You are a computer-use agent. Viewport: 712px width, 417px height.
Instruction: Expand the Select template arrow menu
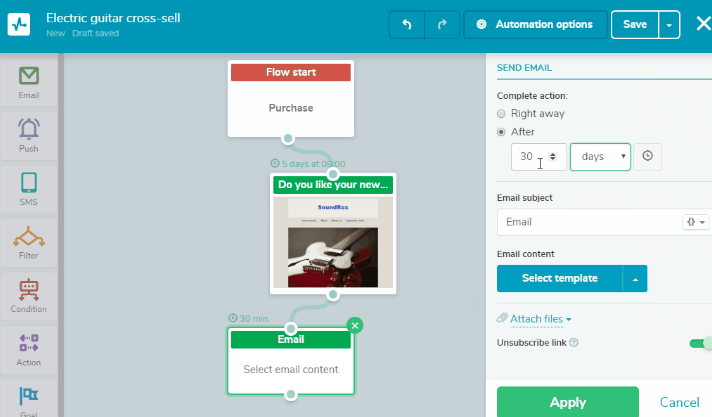[634, 278]
